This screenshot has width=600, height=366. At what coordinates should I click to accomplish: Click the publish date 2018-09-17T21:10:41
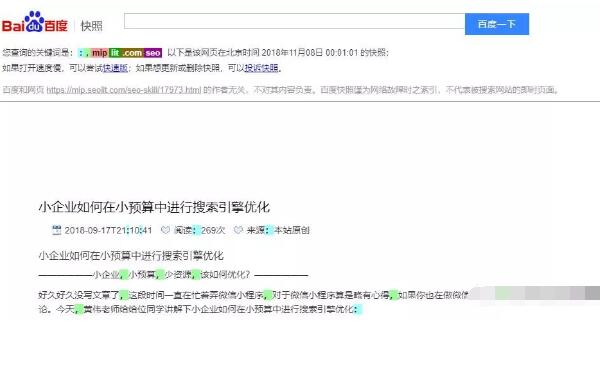click(108, 230)
